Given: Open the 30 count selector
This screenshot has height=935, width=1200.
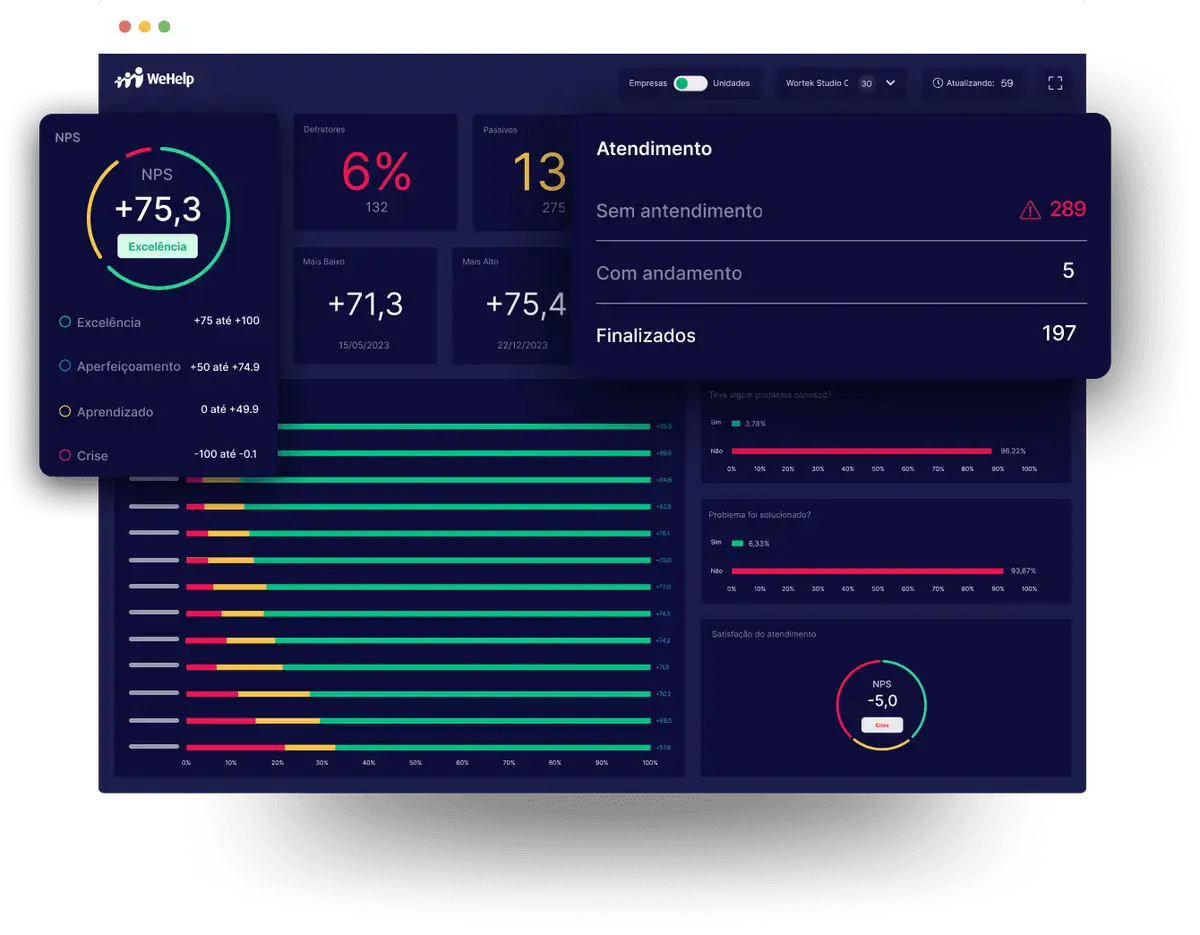Looking at the screenshot, I should (x=866, y=83).
